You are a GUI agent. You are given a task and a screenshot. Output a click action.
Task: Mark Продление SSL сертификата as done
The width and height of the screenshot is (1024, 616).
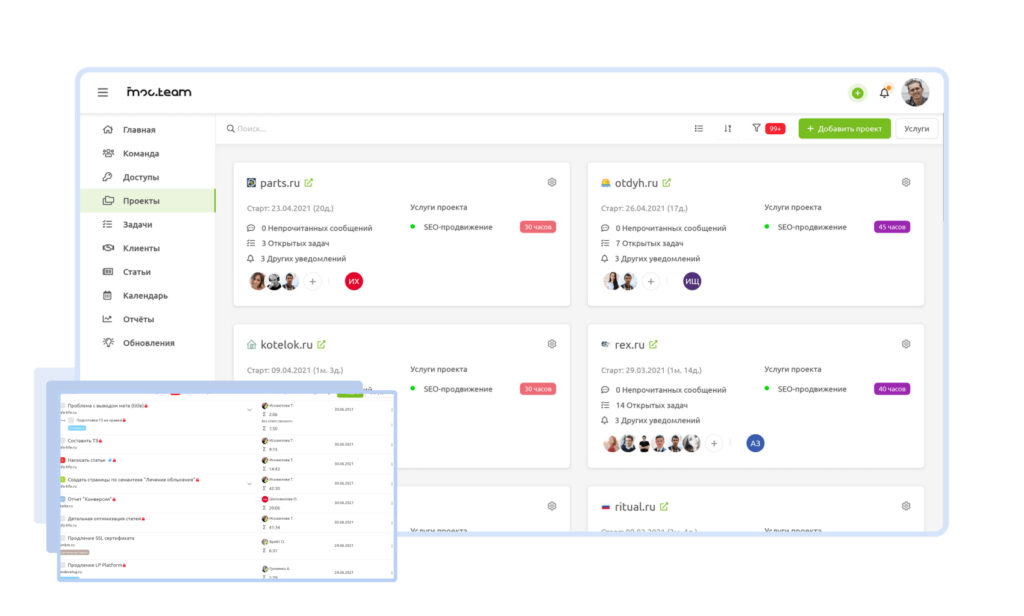tap(63, 539)
